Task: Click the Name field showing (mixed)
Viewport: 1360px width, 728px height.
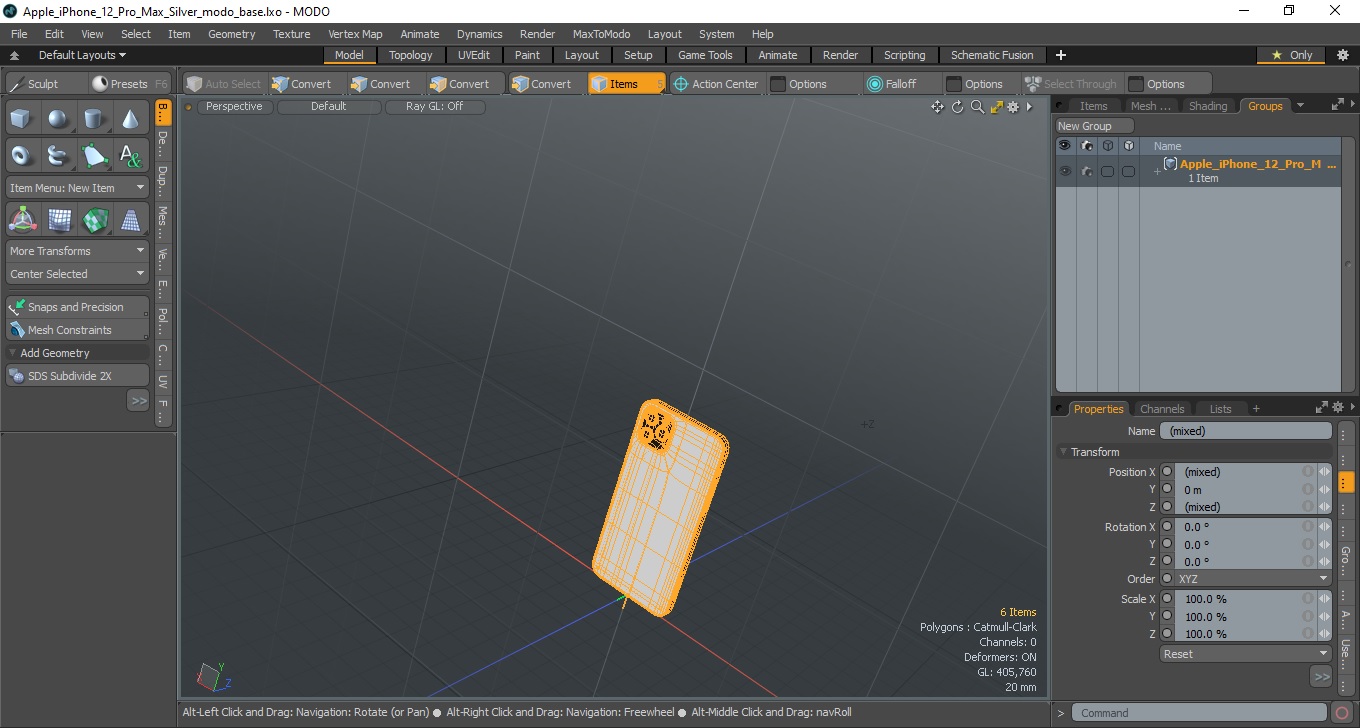Action: (x=1246, y=431)
